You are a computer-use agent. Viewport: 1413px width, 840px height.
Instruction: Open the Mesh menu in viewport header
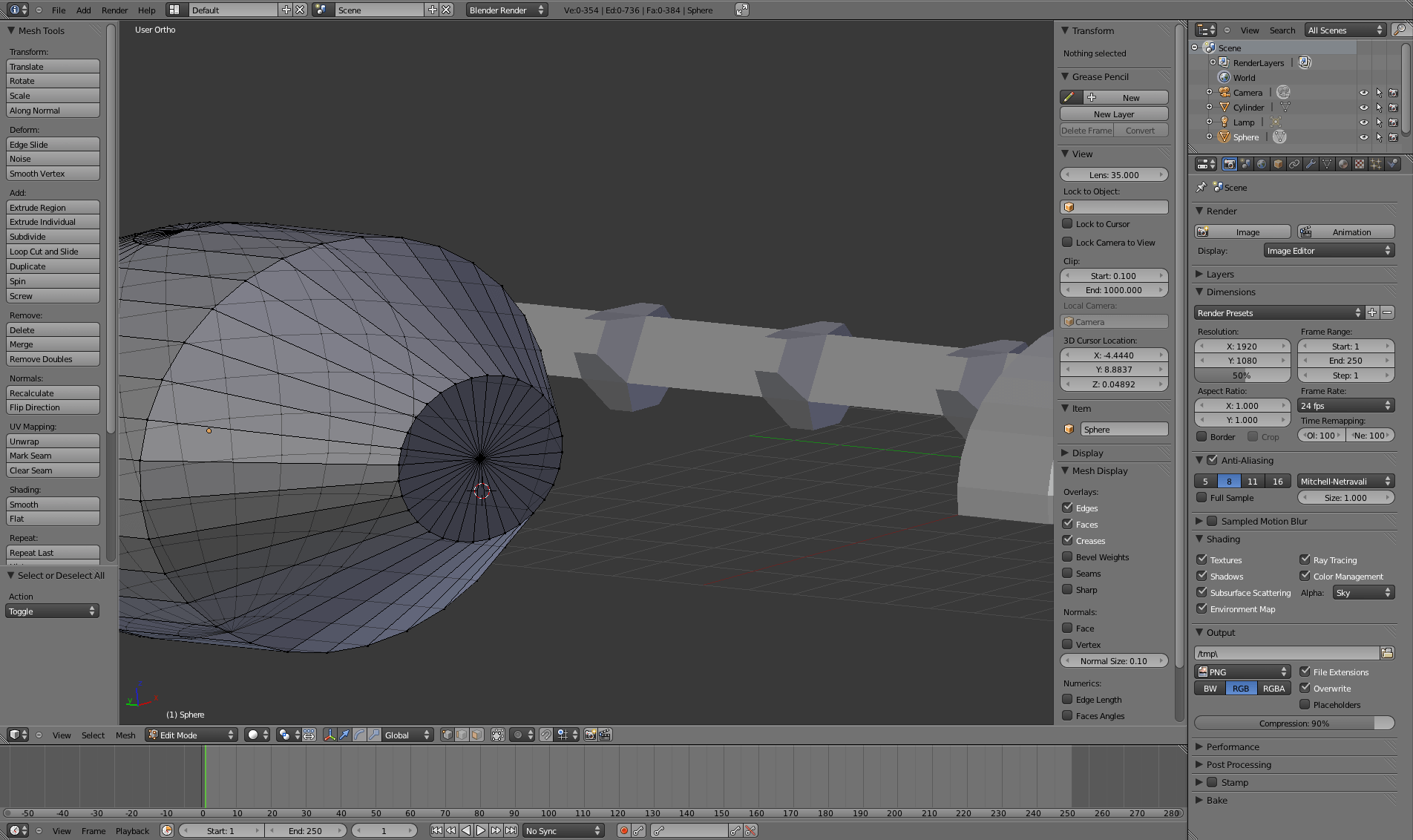125,735
